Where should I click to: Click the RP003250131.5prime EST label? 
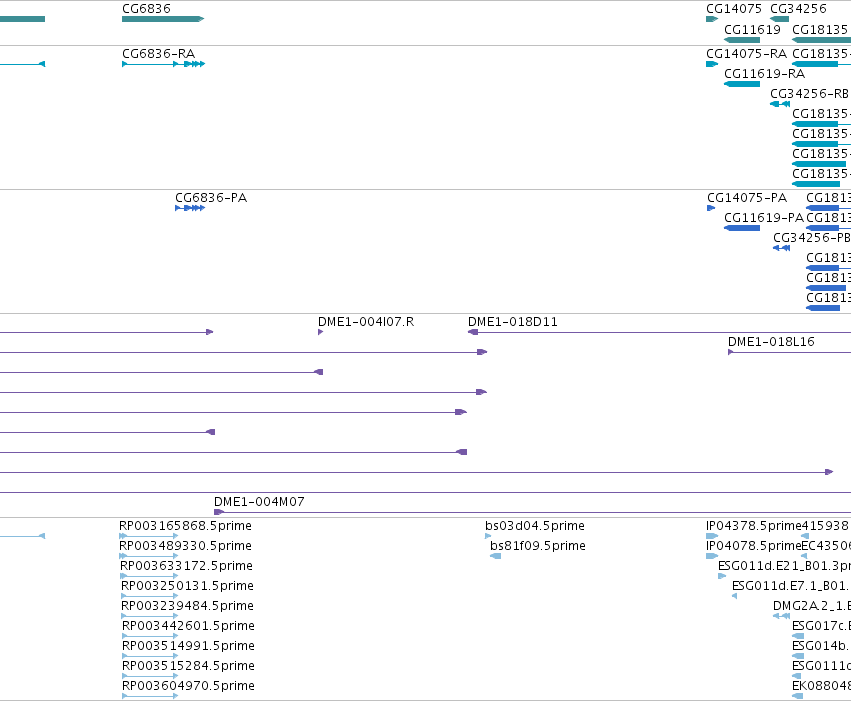187,586
